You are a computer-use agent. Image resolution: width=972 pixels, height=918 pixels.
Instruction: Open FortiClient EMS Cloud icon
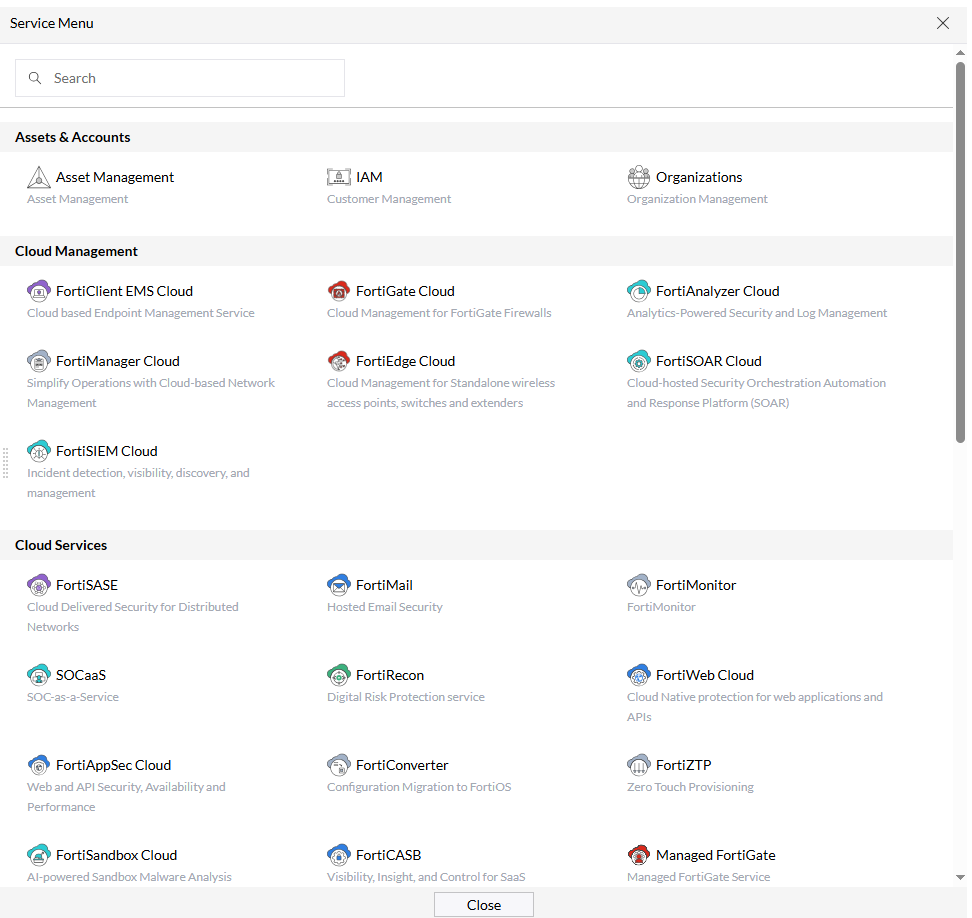(x=38, y=290)
